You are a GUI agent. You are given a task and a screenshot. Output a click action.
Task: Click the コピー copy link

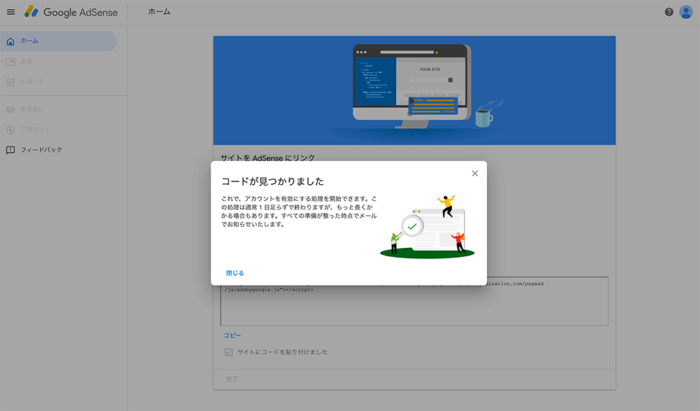tap(232, 335)
